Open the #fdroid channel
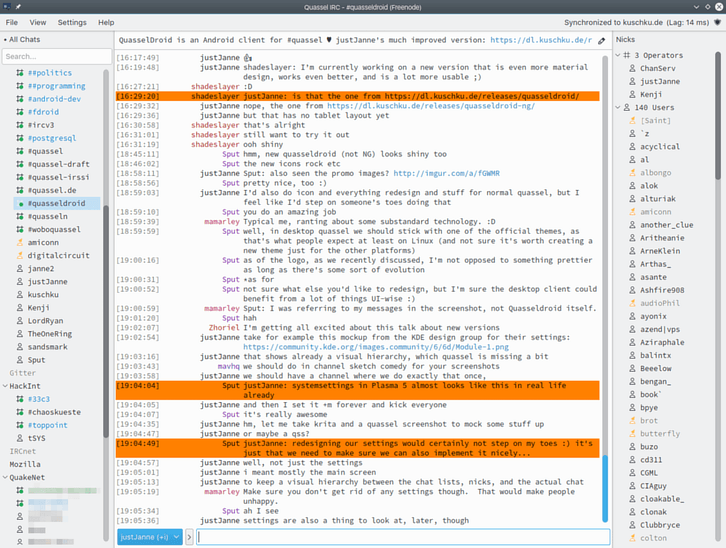726x548 pixels. pos(43,112)
